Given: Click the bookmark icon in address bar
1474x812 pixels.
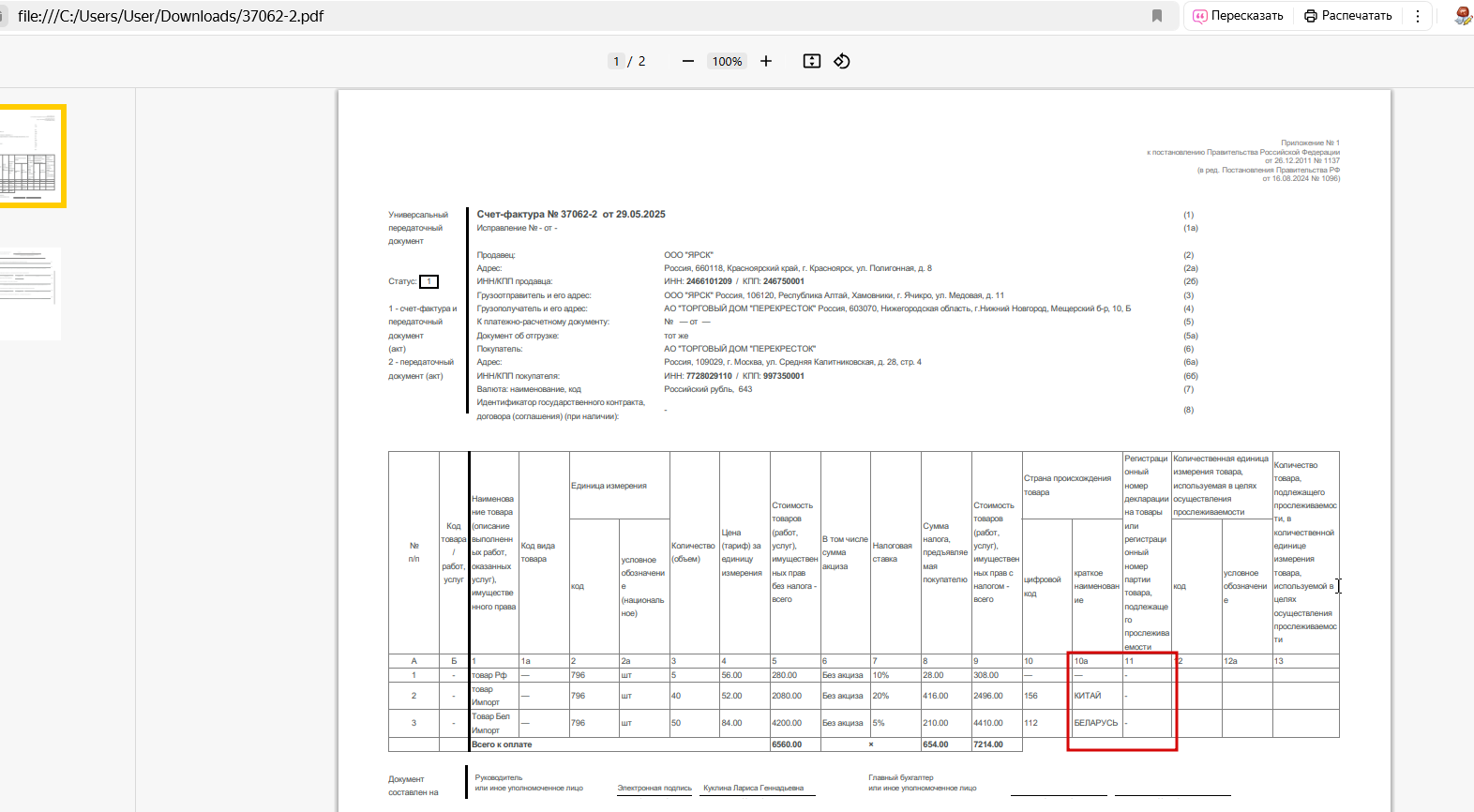Looking at the screenshot, I should coord(1157,16).
